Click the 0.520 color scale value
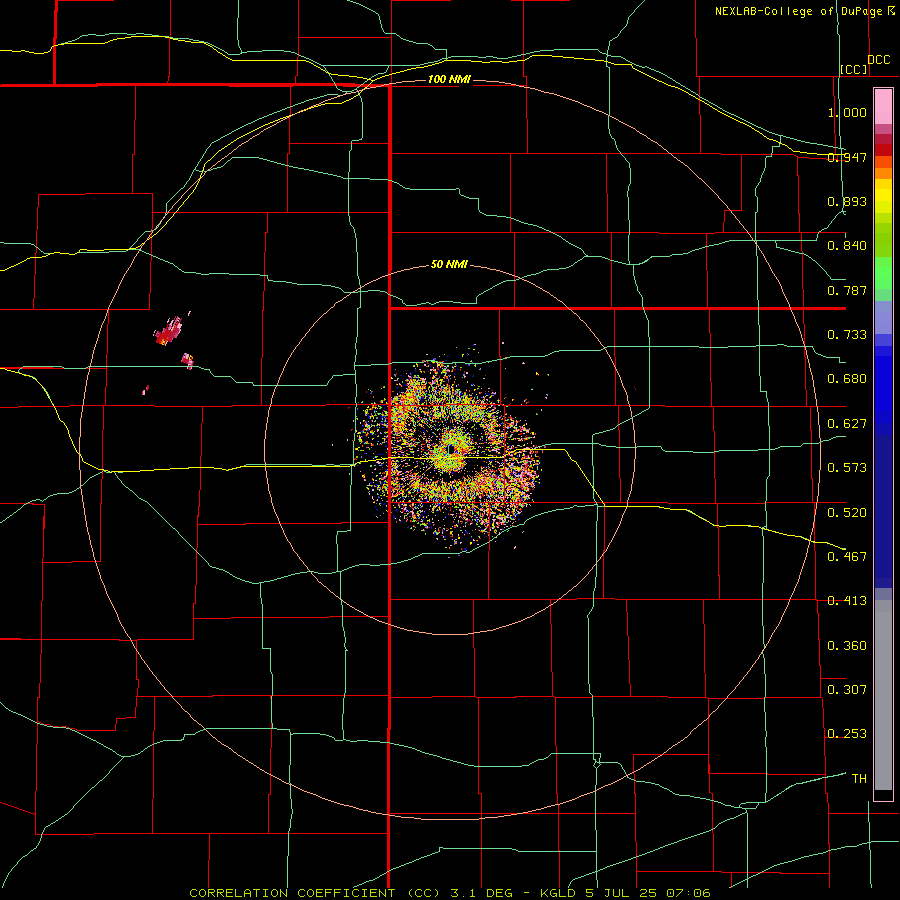This screenshot has width=900, height=900. (847, 513)
